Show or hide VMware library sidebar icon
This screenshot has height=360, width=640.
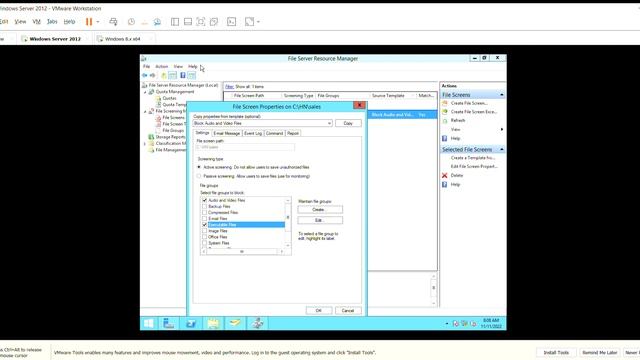[x=175, y=22]
